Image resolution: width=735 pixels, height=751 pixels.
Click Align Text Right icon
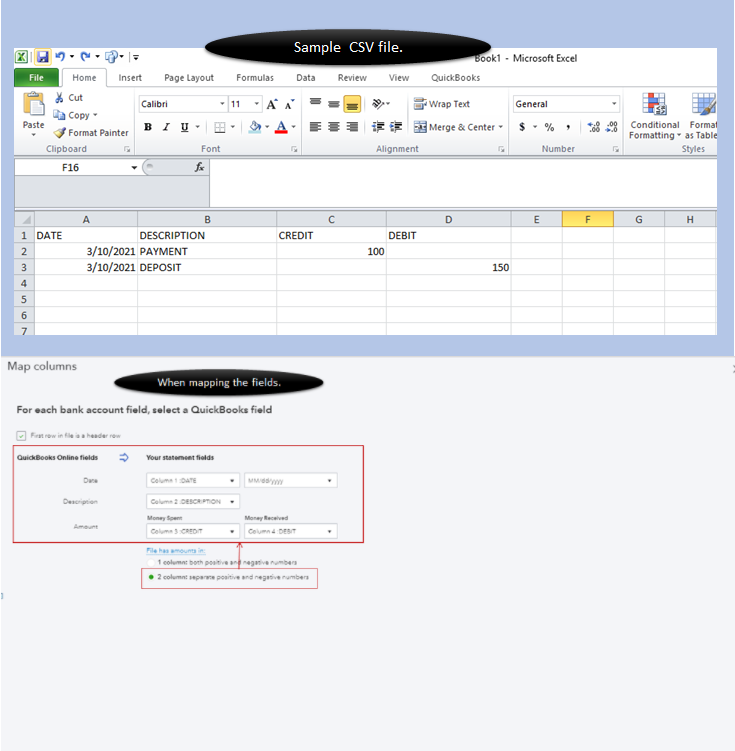click(x=352, y=126)
